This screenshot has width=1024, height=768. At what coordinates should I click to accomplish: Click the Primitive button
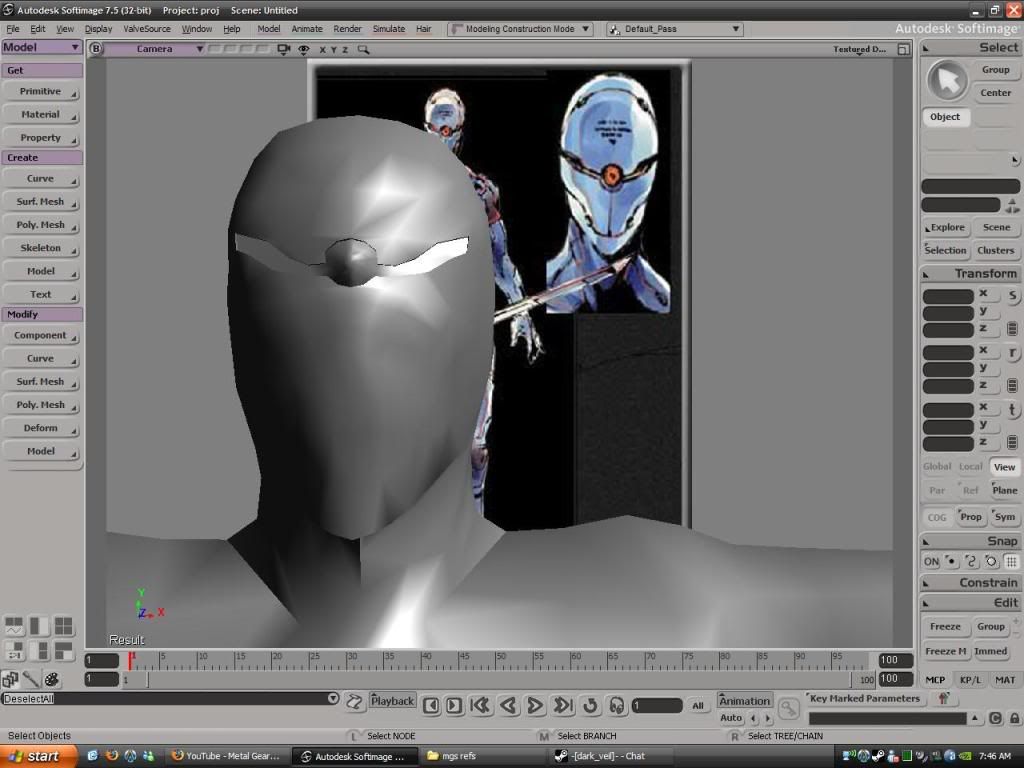[41, 91]
